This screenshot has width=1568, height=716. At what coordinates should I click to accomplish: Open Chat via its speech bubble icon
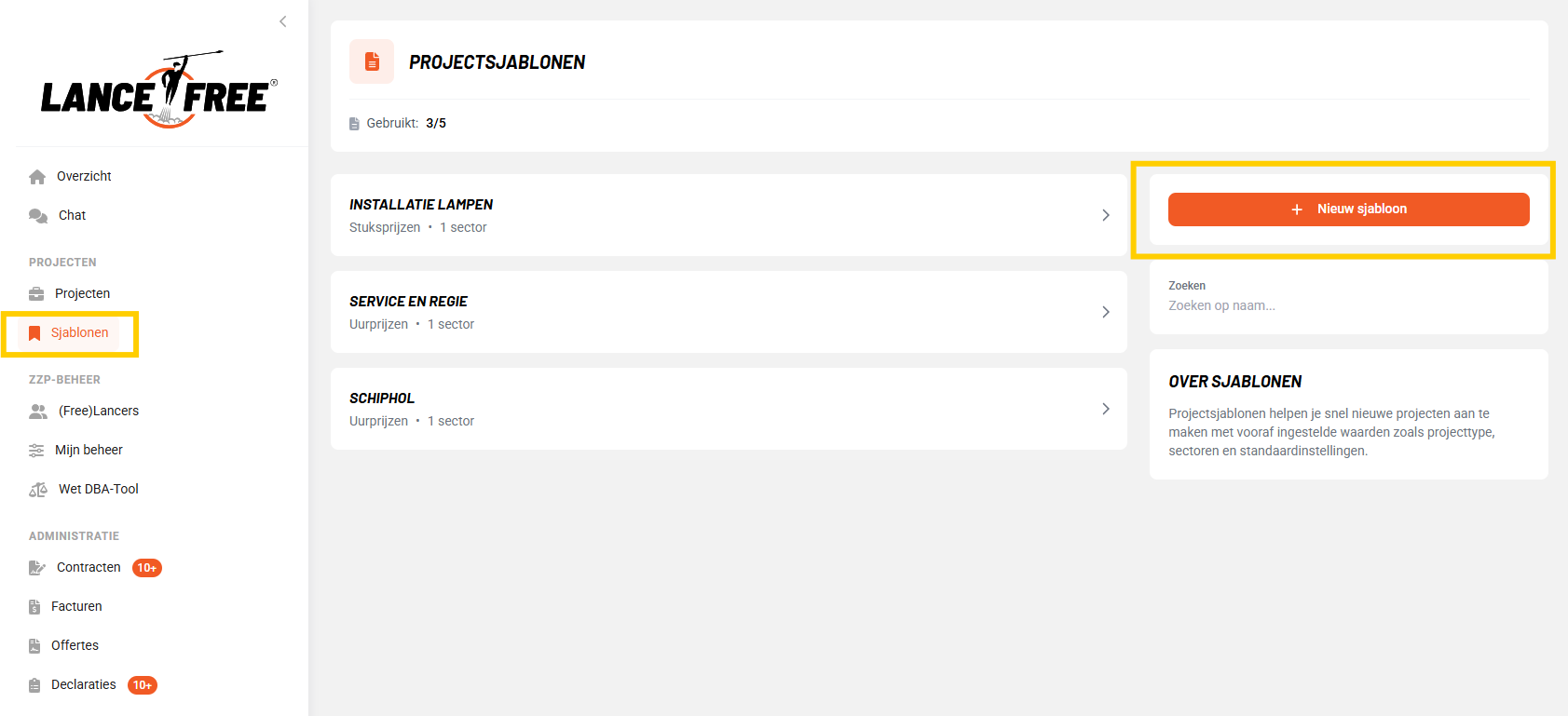click(38, 216)
